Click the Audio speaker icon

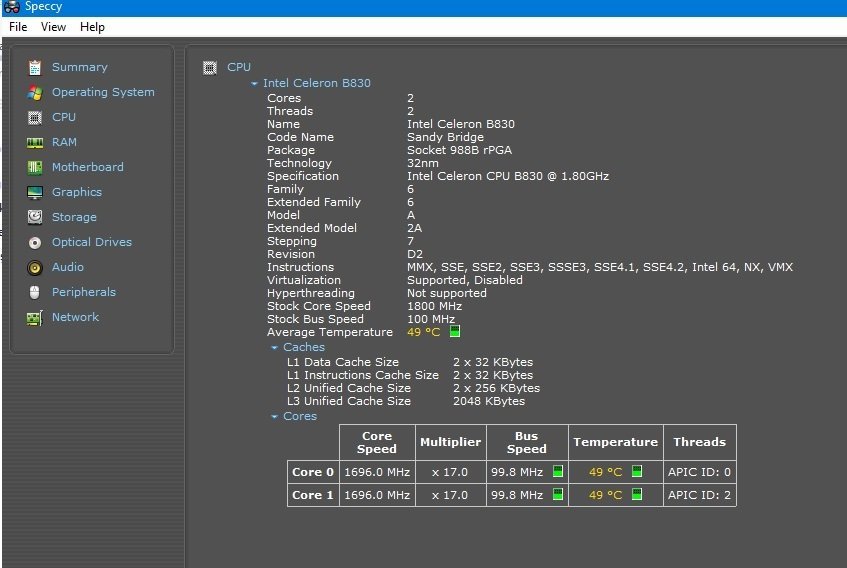pos(35,267)
